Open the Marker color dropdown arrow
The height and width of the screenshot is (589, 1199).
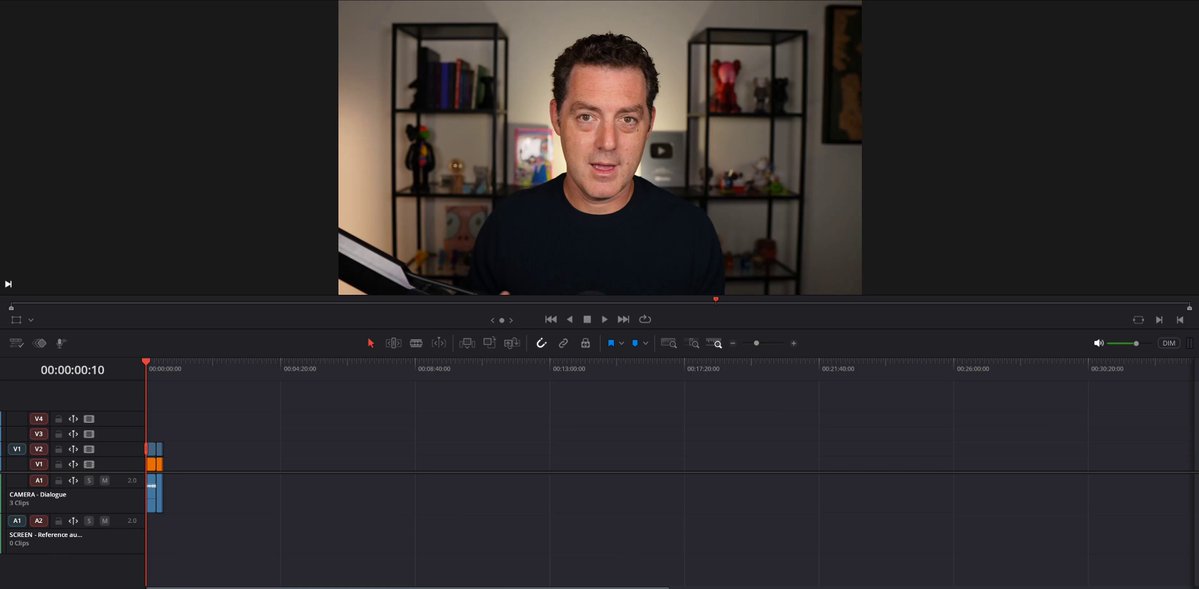(x=645, y=343)
